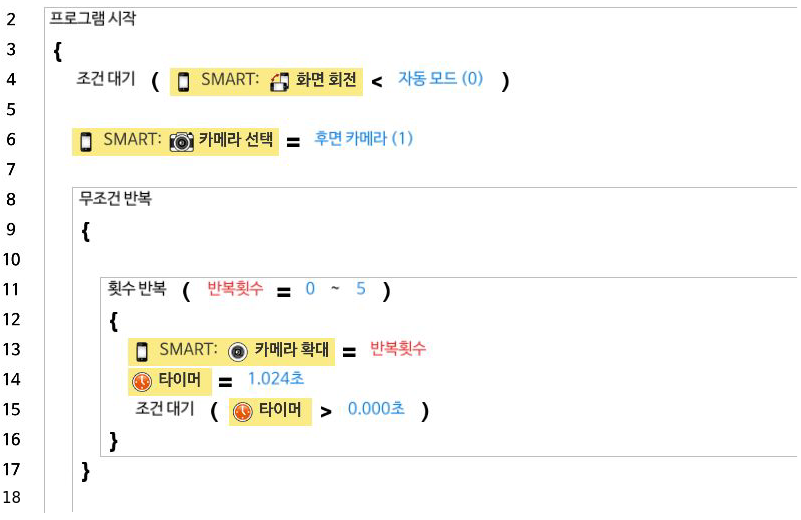Edit the 0.000초 comparison value
Screen dimensions: 801x520
pos(376,410)
